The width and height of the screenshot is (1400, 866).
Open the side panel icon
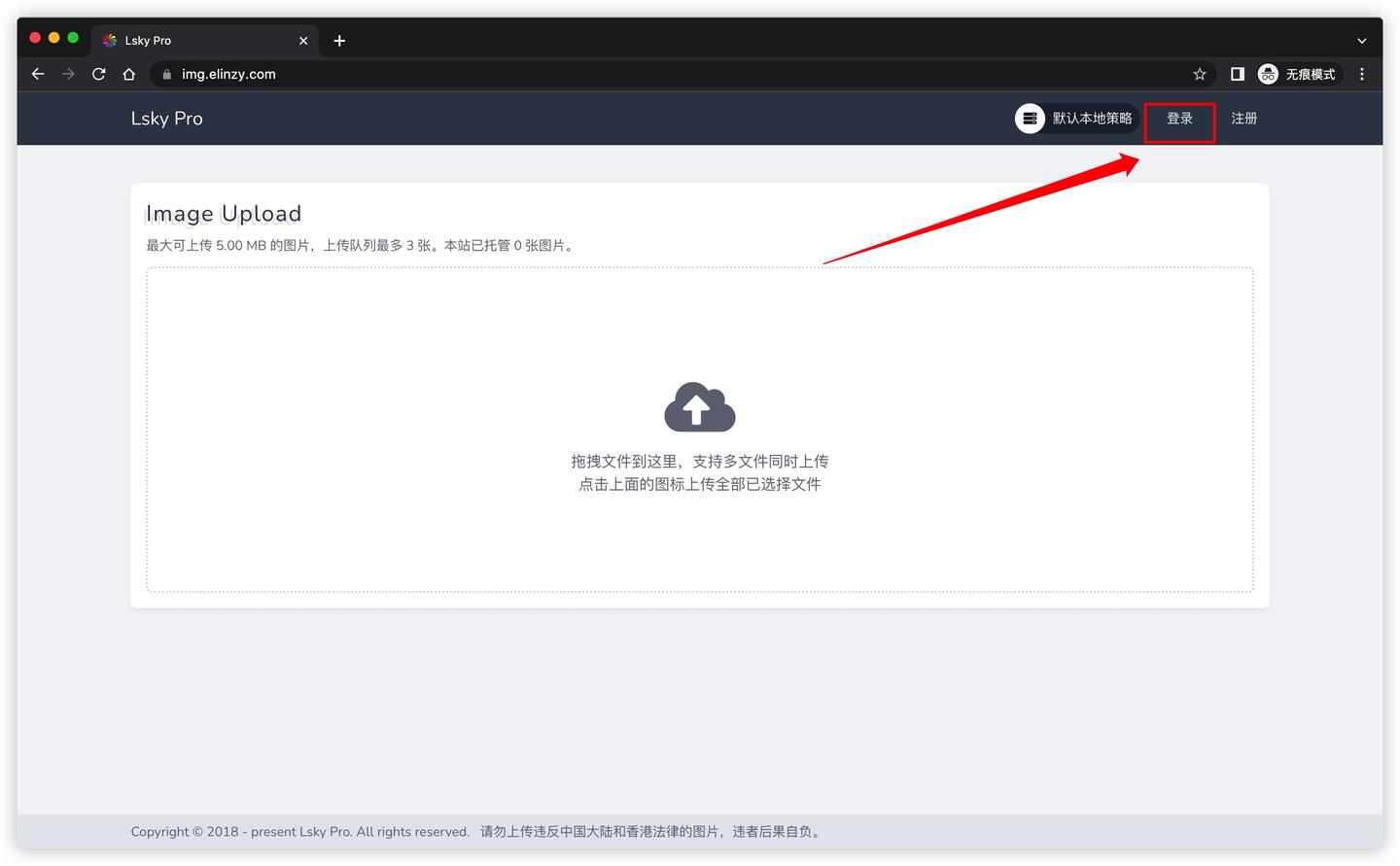click(1237, 74)
